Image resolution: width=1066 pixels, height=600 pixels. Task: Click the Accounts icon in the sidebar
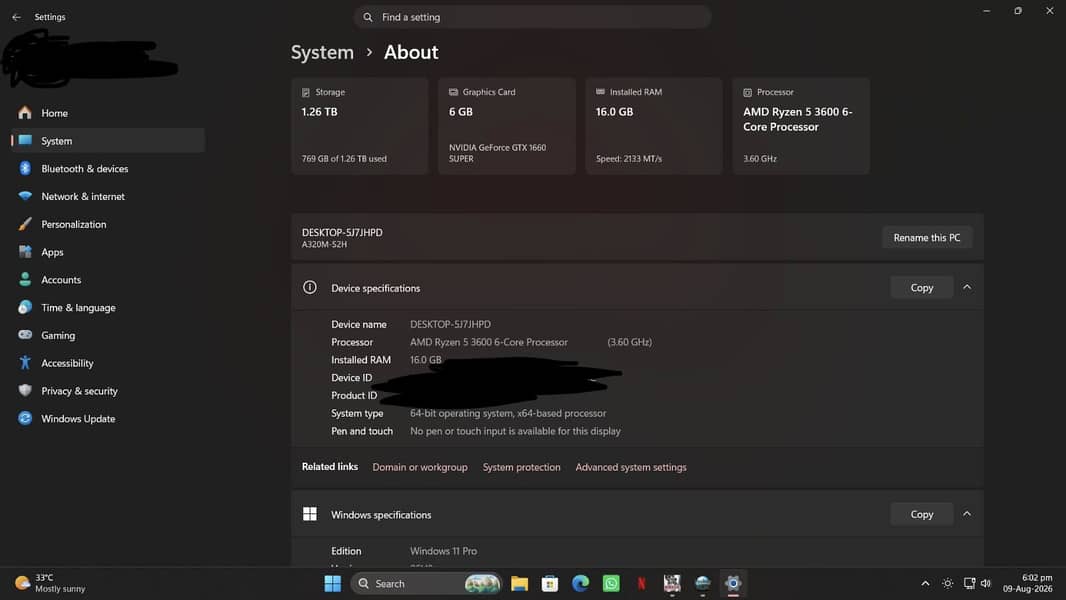point(25,279)
